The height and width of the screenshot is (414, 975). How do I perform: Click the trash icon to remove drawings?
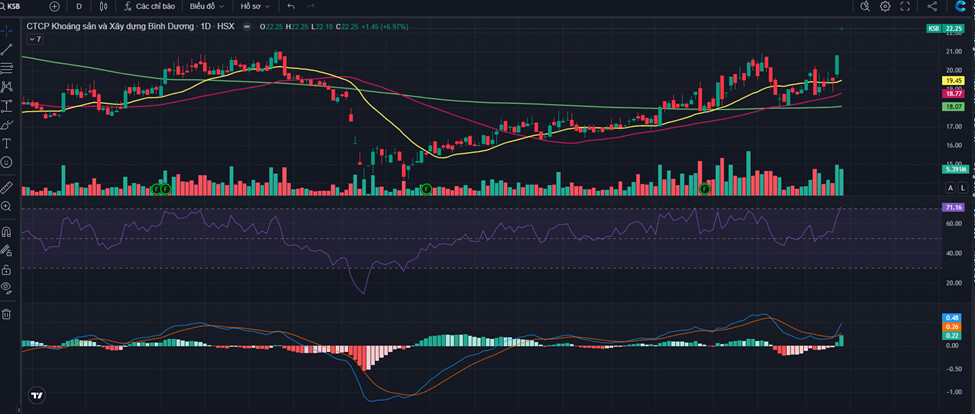tap(6, 314)
